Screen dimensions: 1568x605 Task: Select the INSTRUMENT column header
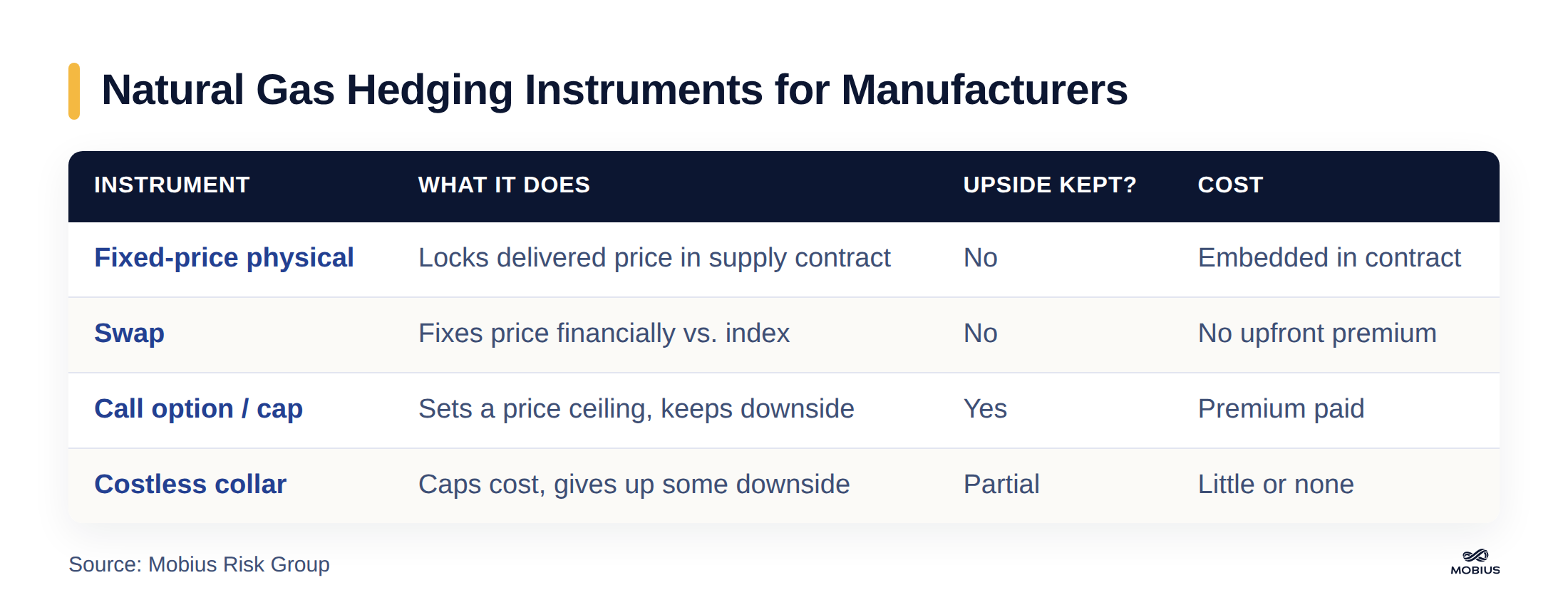(172, 185)
